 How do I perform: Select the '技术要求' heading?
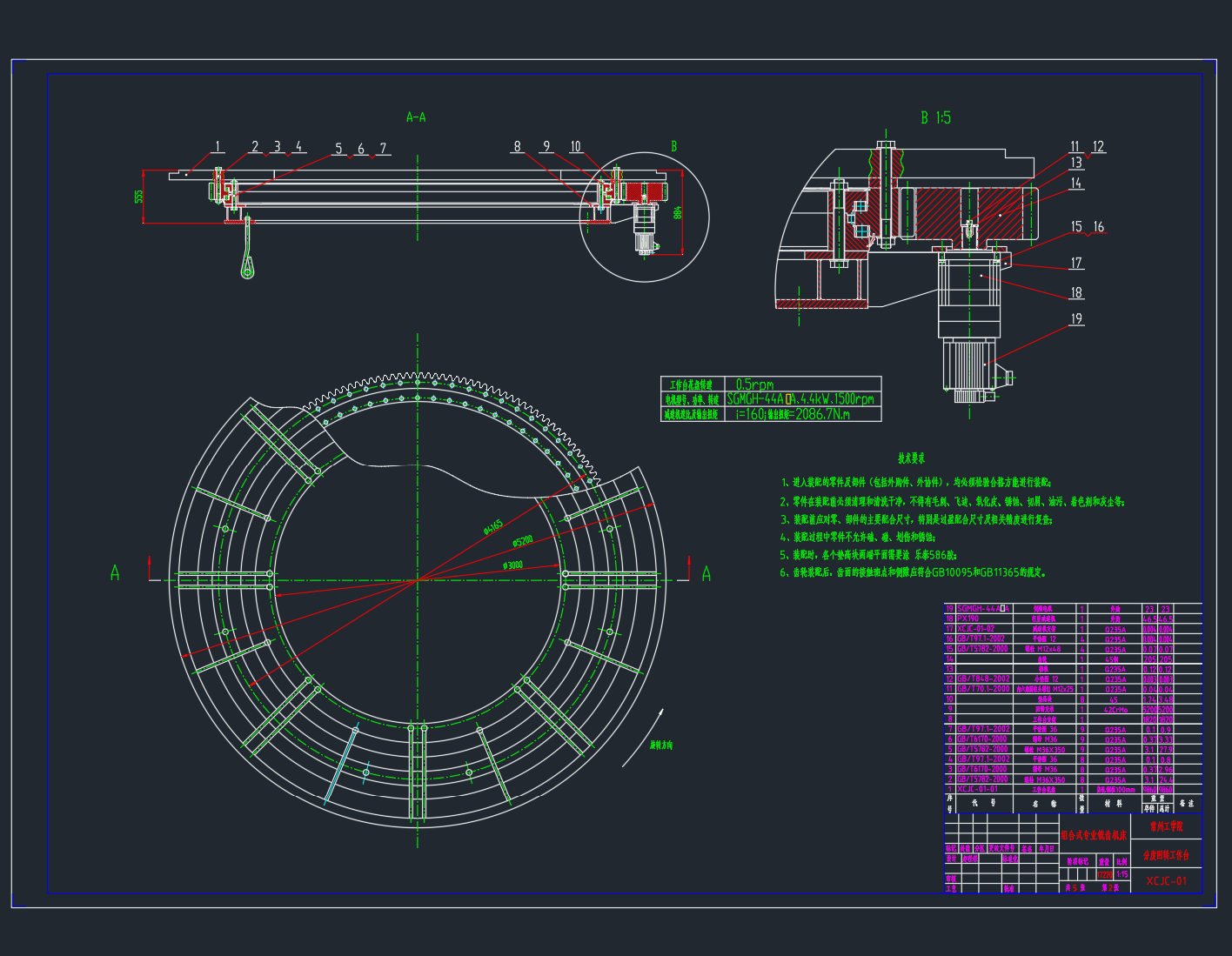(912, 458)
